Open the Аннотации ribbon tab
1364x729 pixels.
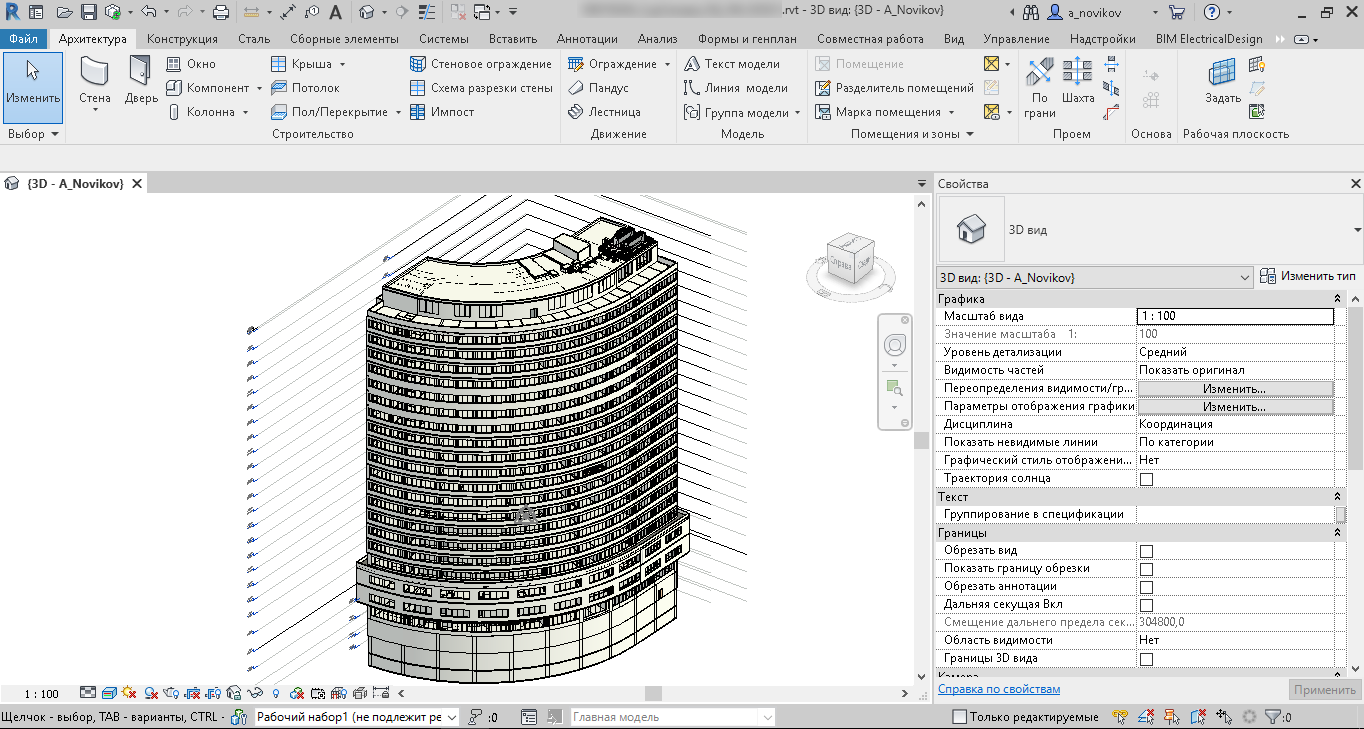point(587,39)
